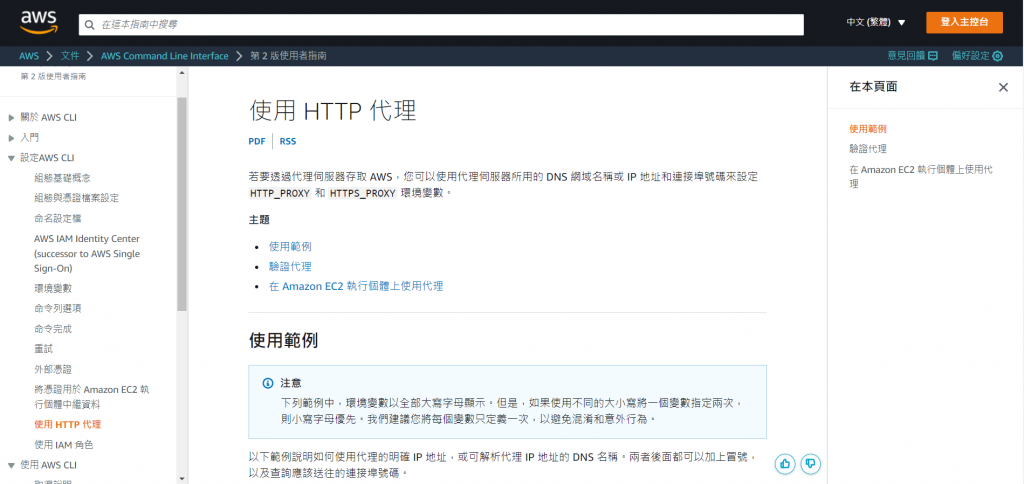Select 在 Amazon EC2 執行個體上使用代理 in page panel
Viewport: 1024px width, 484px height.
(x=921, y=176)
